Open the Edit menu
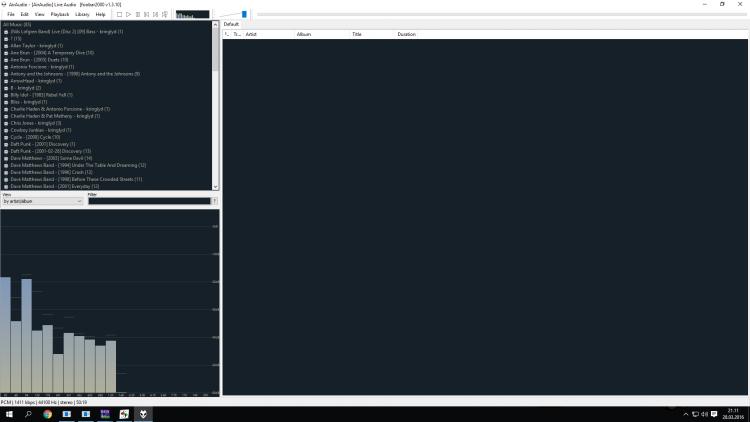The height and width of the screenshot is (422, 750). coord(24,14)
